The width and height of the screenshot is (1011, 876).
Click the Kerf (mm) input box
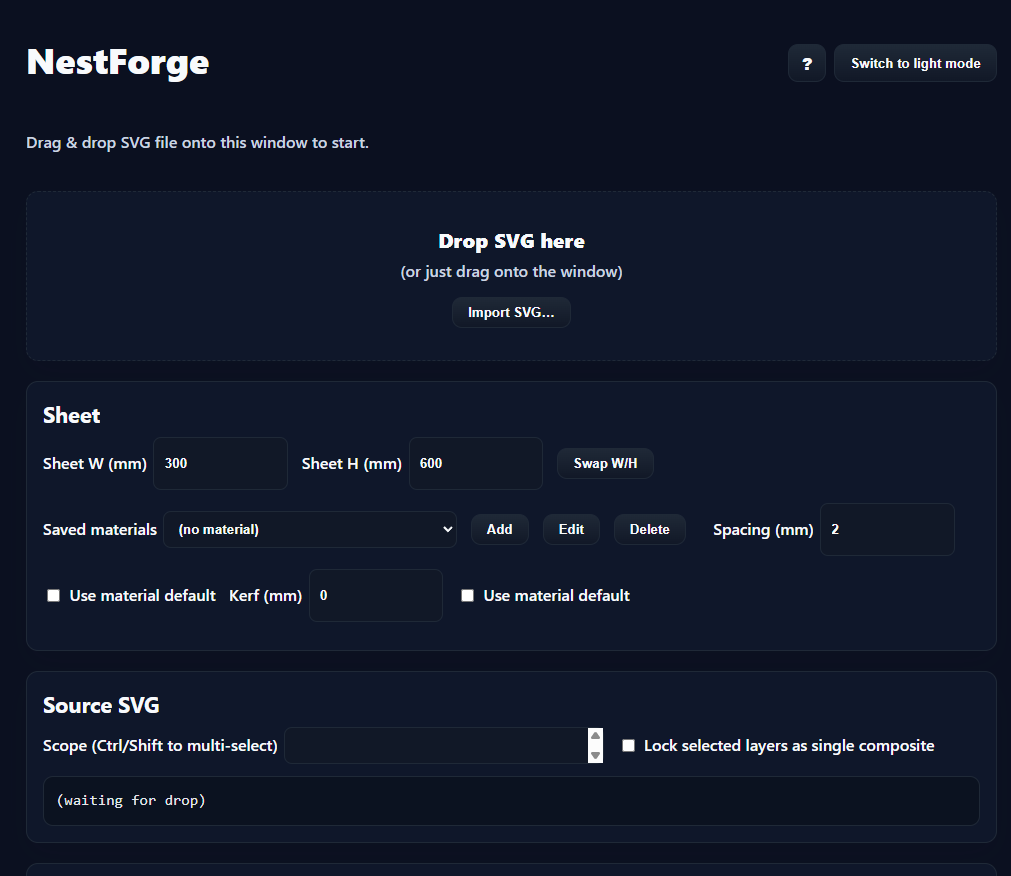point(376,596)
